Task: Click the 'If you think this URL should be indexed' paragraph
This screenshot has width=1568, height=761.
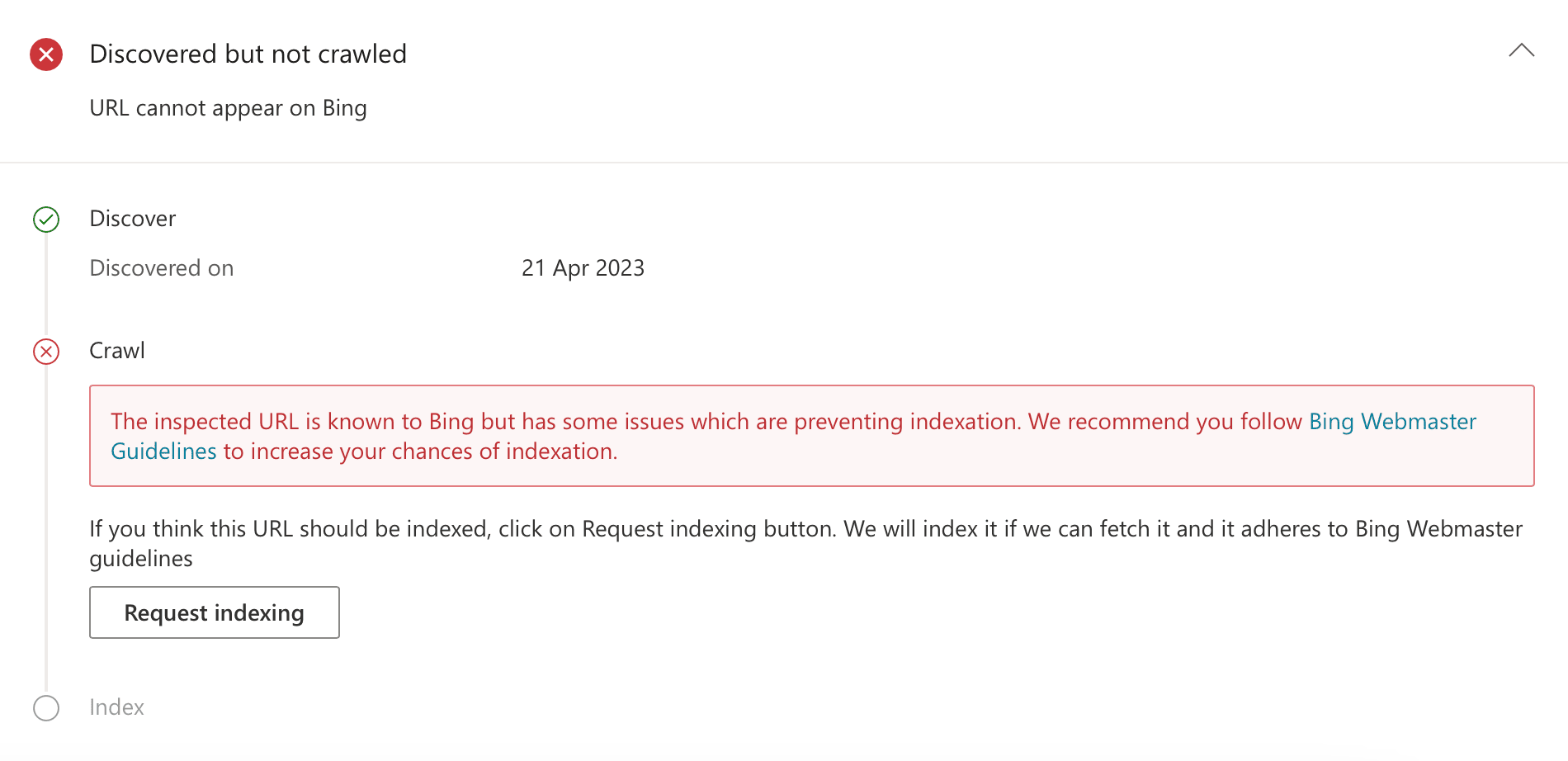Action: pyautogui.click(x=805, y=543)
